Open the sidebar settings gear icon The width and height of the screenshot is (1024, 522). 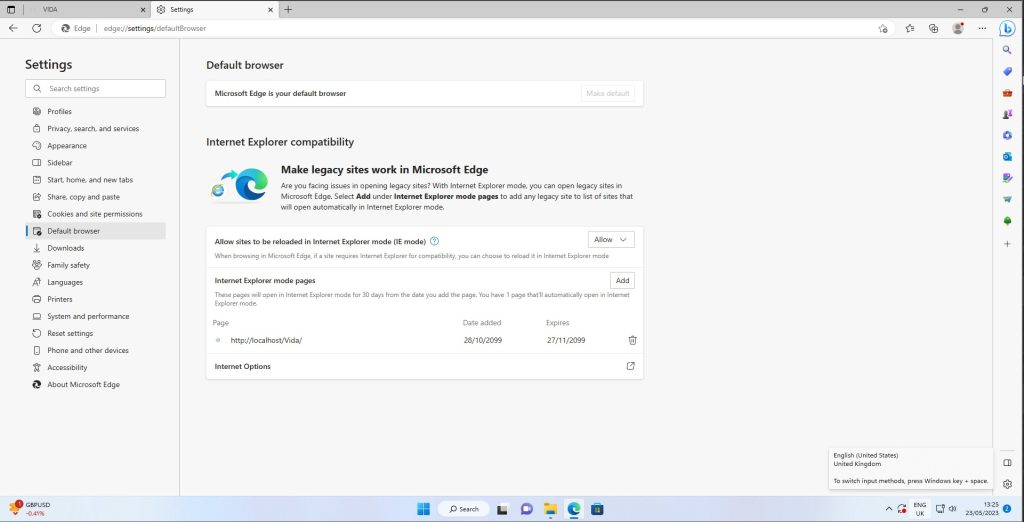click(x=1007, y=484)
